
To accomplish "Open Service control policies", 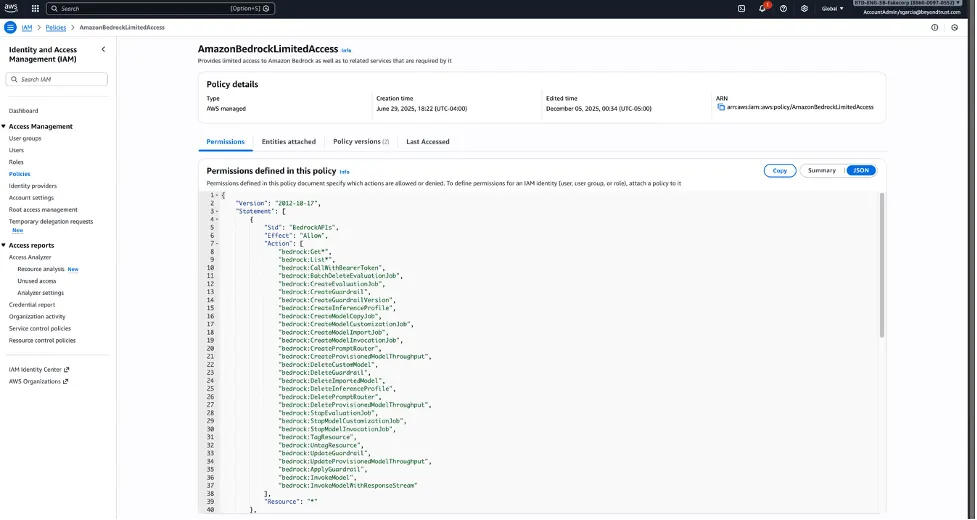I will tap(40, 328).
